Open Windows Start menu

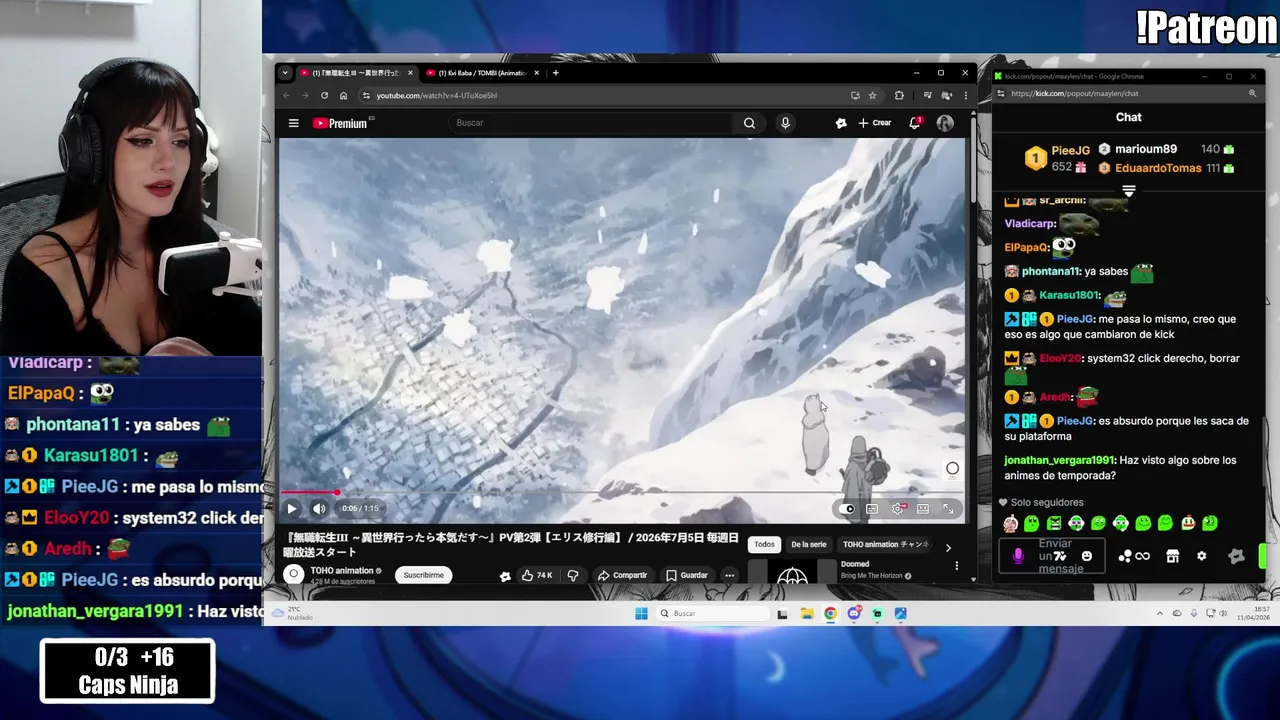tap(641, 613)
